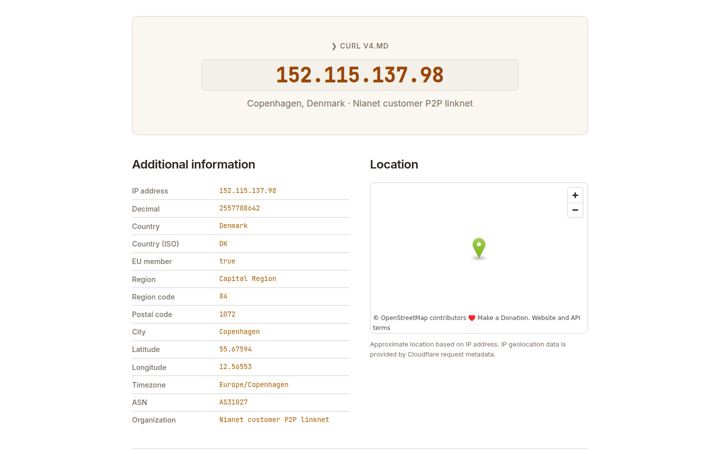The height and width of the screenshot is (450, 720).
Task: Click Copenhagen, Denmark subtitle under the IP
Action: point(360,103)
